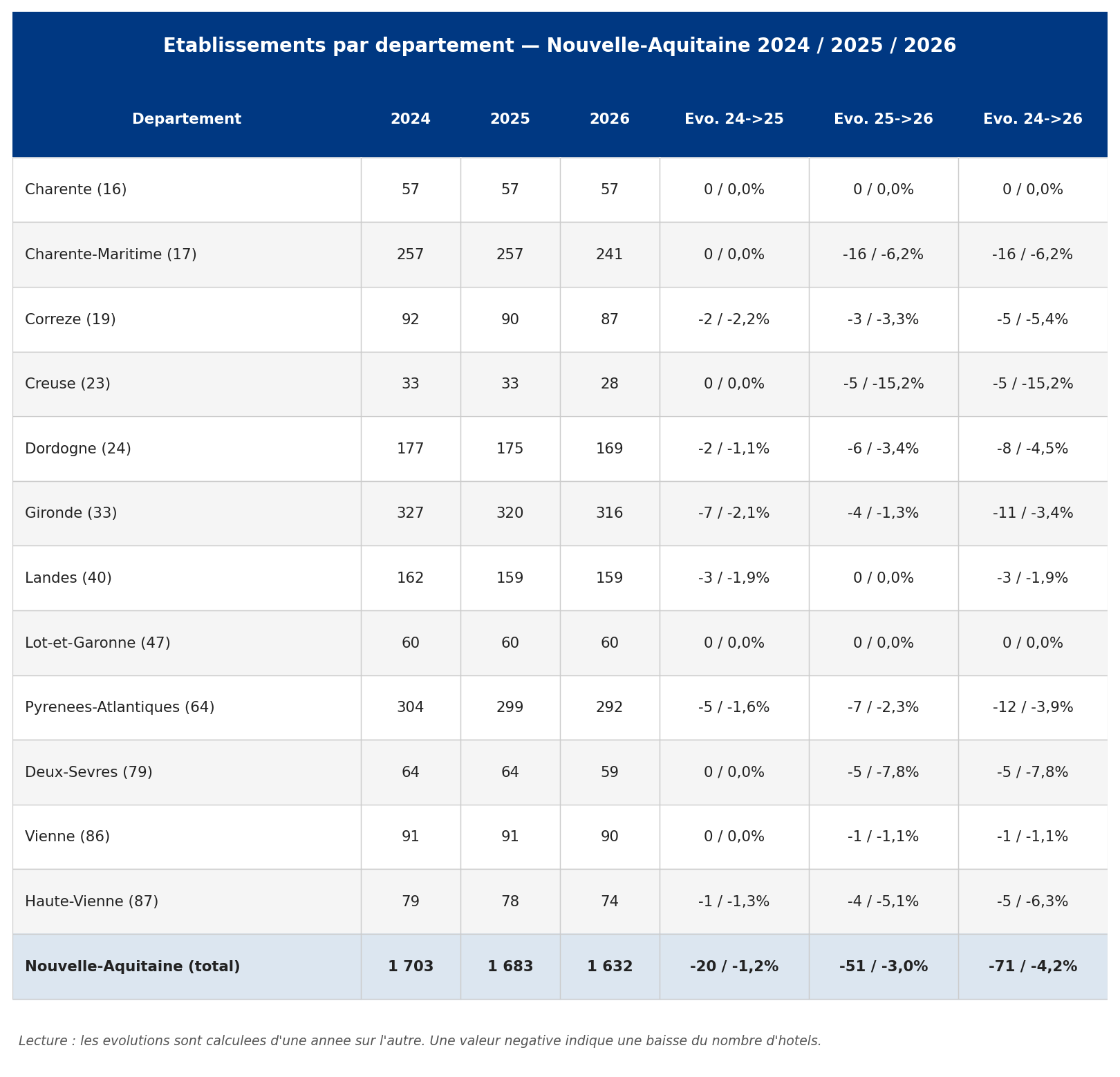Click the Departement column header
This screenshot has height=1077, width=1120.
coord(187,119)
